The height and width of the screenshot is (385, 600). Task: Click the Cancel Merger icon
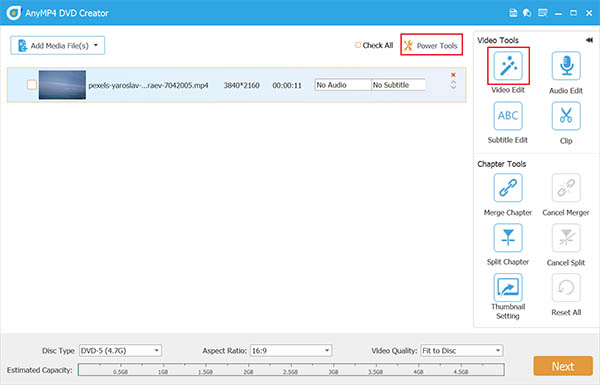[566, 188]
